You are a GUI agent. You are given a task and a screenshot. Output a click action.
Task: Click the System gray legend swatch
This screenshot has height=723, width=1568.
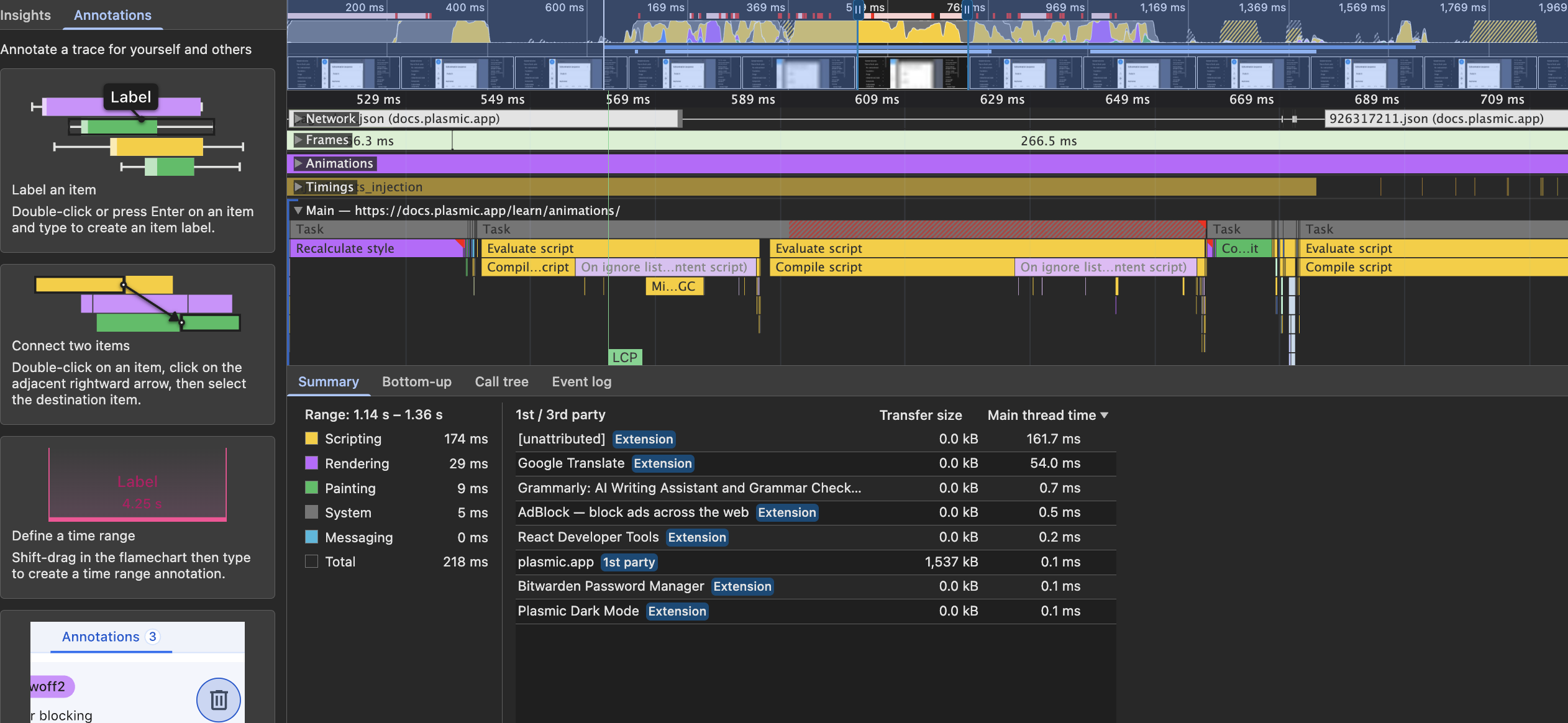pos(311,512)
